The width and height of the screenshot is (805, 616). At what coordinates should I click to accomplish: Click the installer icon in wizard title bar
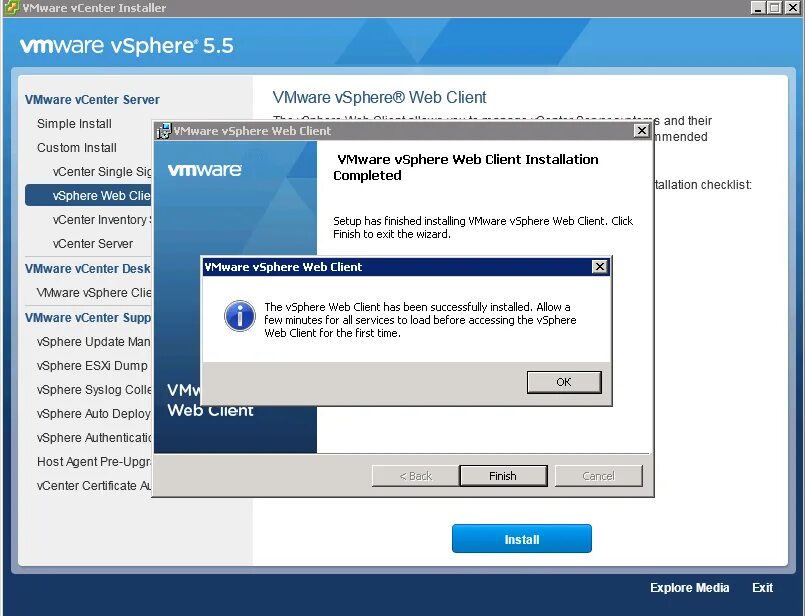[x=163, y=131]
